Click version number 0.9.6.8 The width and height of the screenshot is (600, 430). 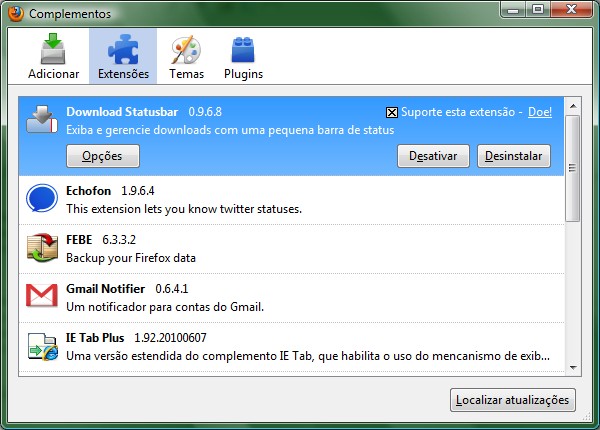click(x=205, y=112)
